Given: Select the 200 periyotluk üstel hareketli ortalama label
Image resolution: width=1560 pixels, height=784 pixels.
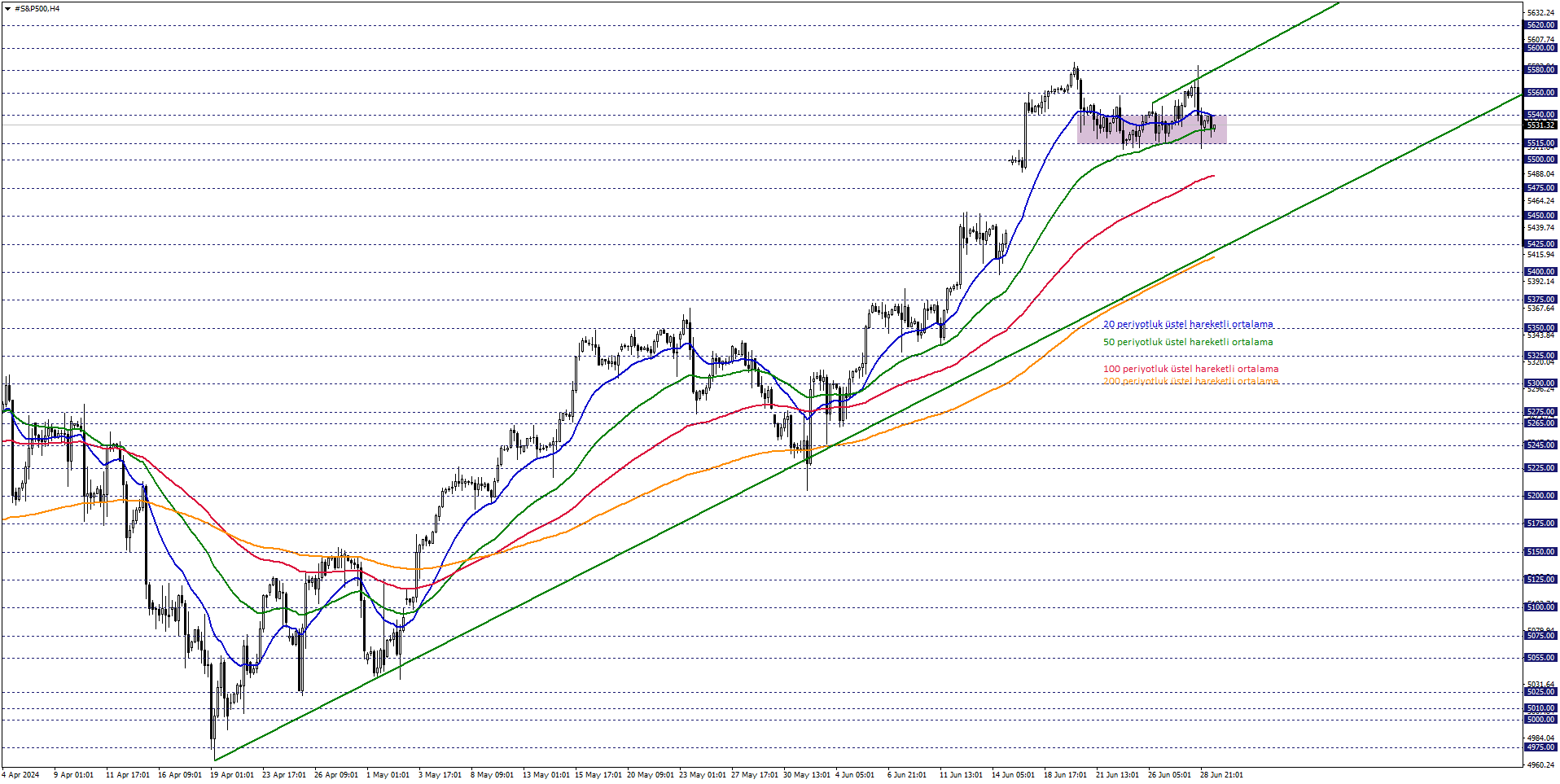Looking at the screenshot, I should 1190,381.
